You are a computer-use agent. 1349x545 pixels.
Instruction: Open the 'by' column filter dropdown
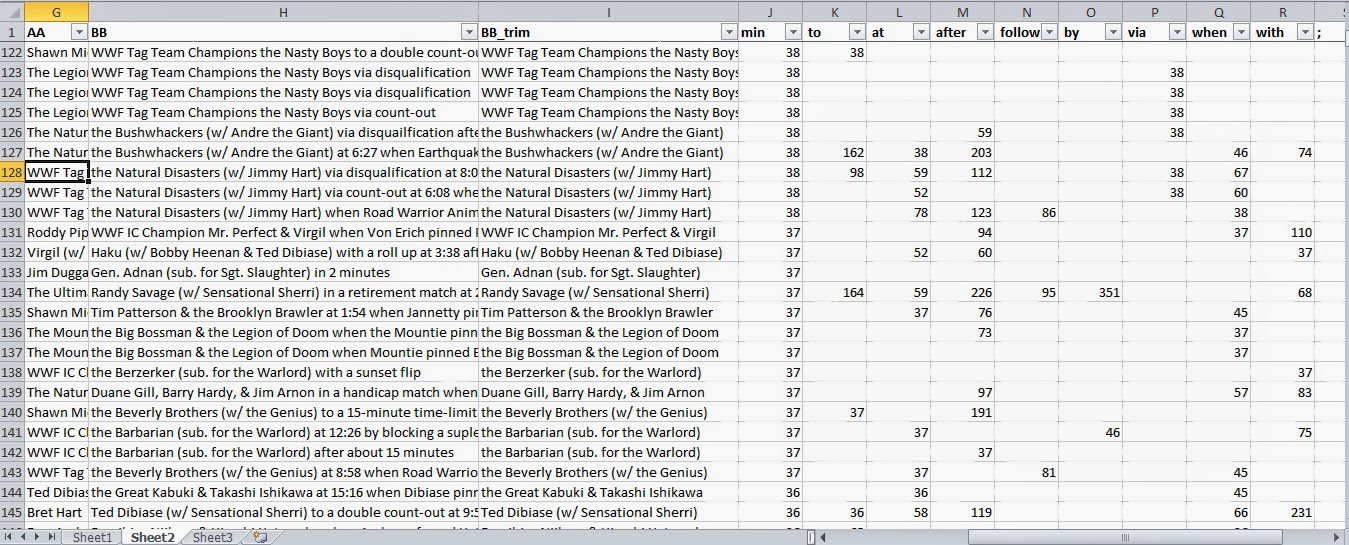pyautogui.click(x=1113, y=32)
